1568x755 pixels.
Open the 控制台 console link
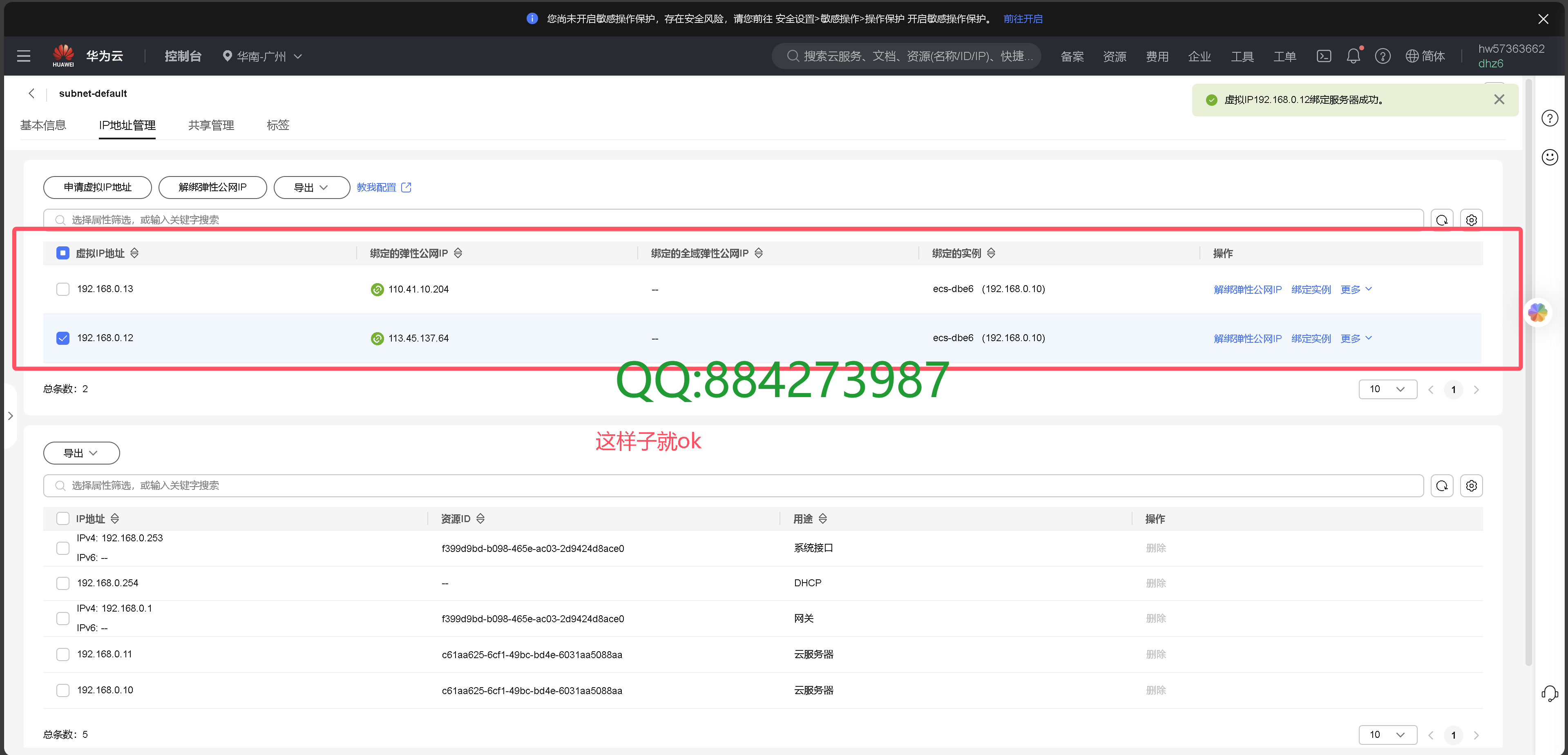[x=183, y=56]
